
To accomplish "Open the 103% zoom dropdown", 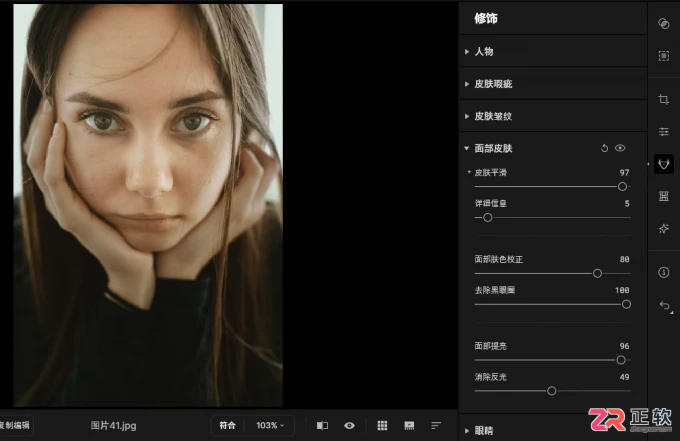I will [270, 425].
